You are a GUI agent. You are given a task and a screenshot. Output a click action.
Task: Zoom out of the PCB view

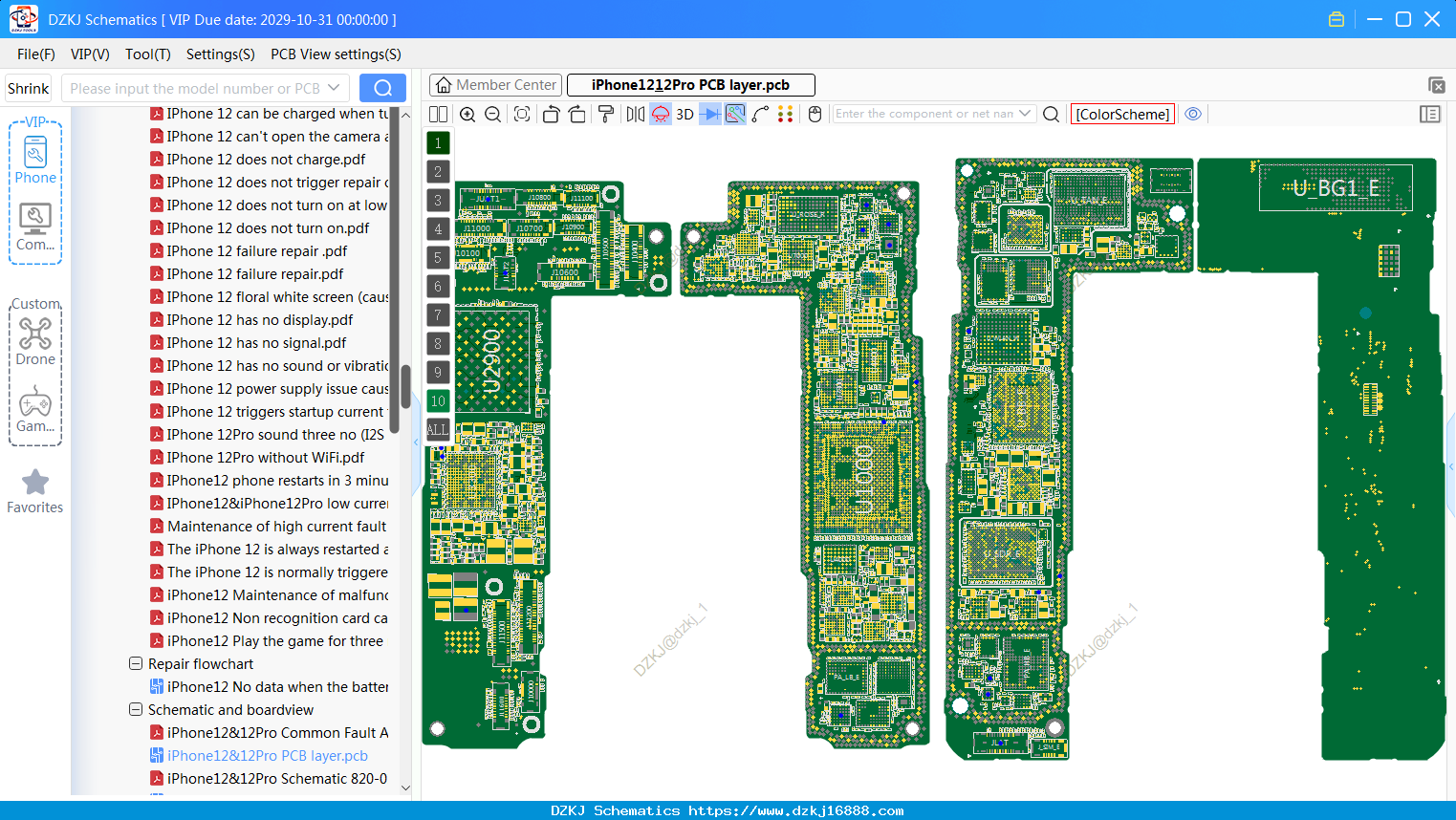(x=492, y=114)
